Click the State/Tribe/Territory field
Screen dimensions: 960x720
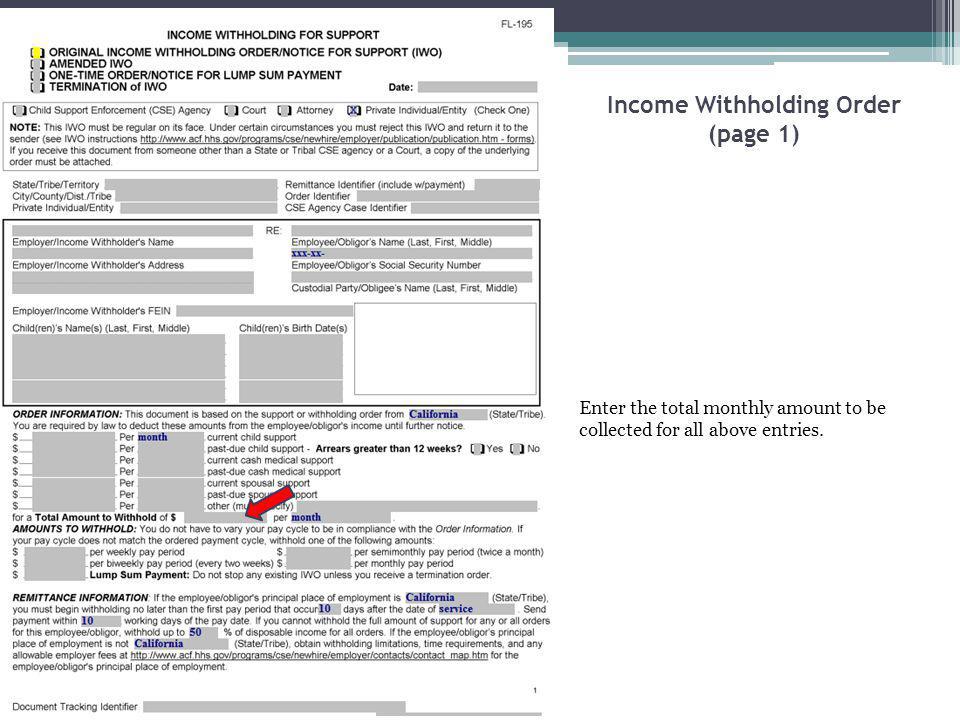coord(190,185)
